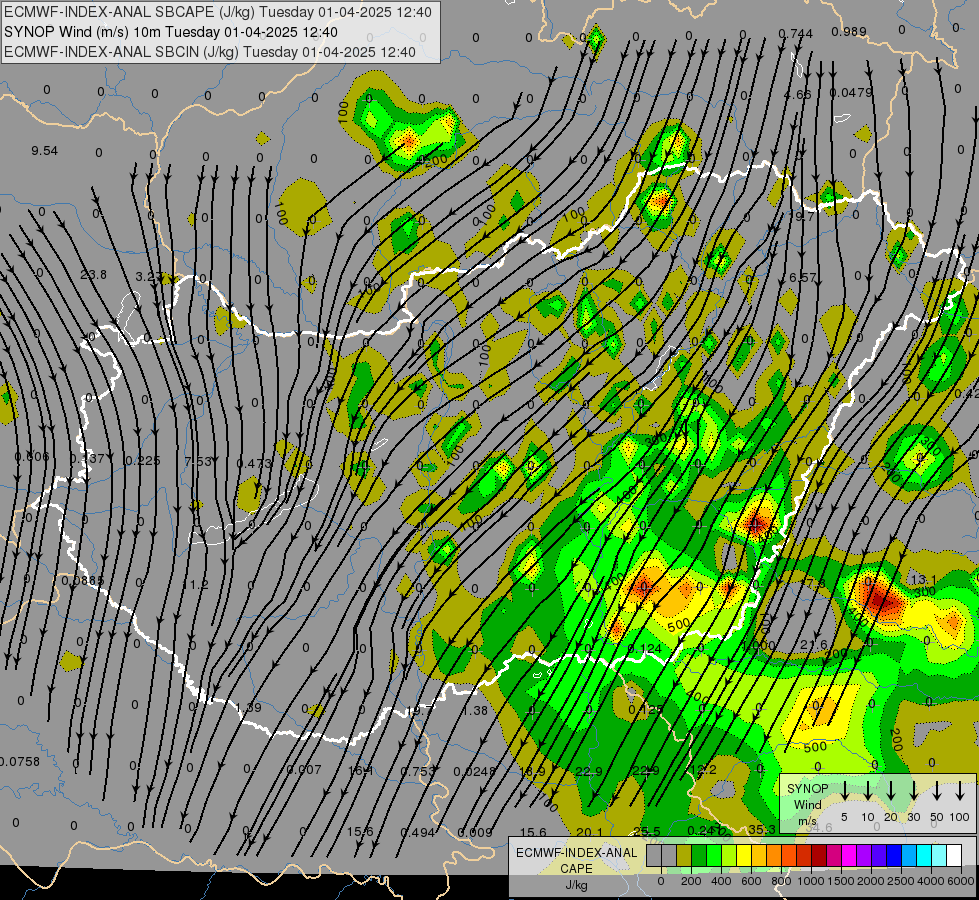Click the wind arrow above 30 in legend

pyautogui.click(x=914, y=791)
